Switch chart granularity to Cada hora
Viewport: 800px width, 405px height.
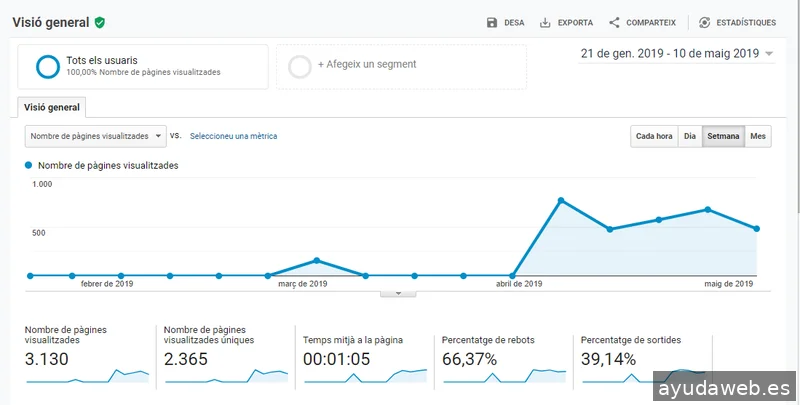tap(654, 136)
